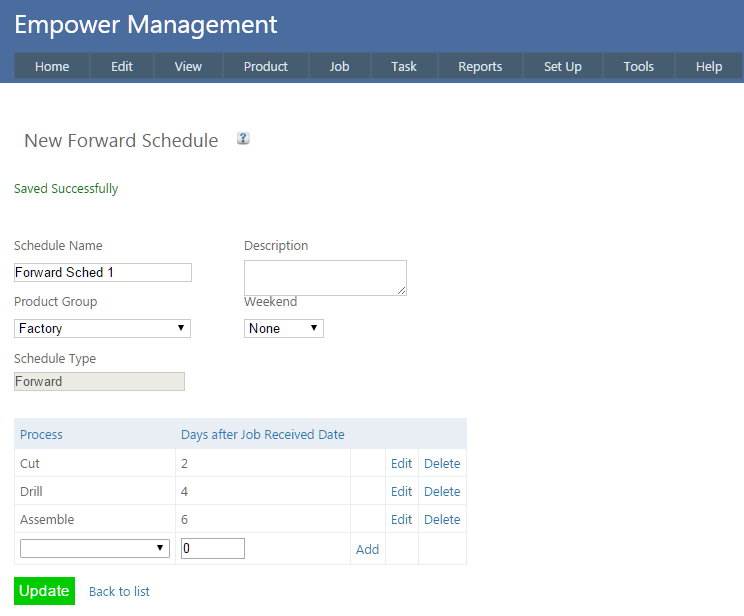
Task: Open the Home menu
Action: [x=52, y=66]
